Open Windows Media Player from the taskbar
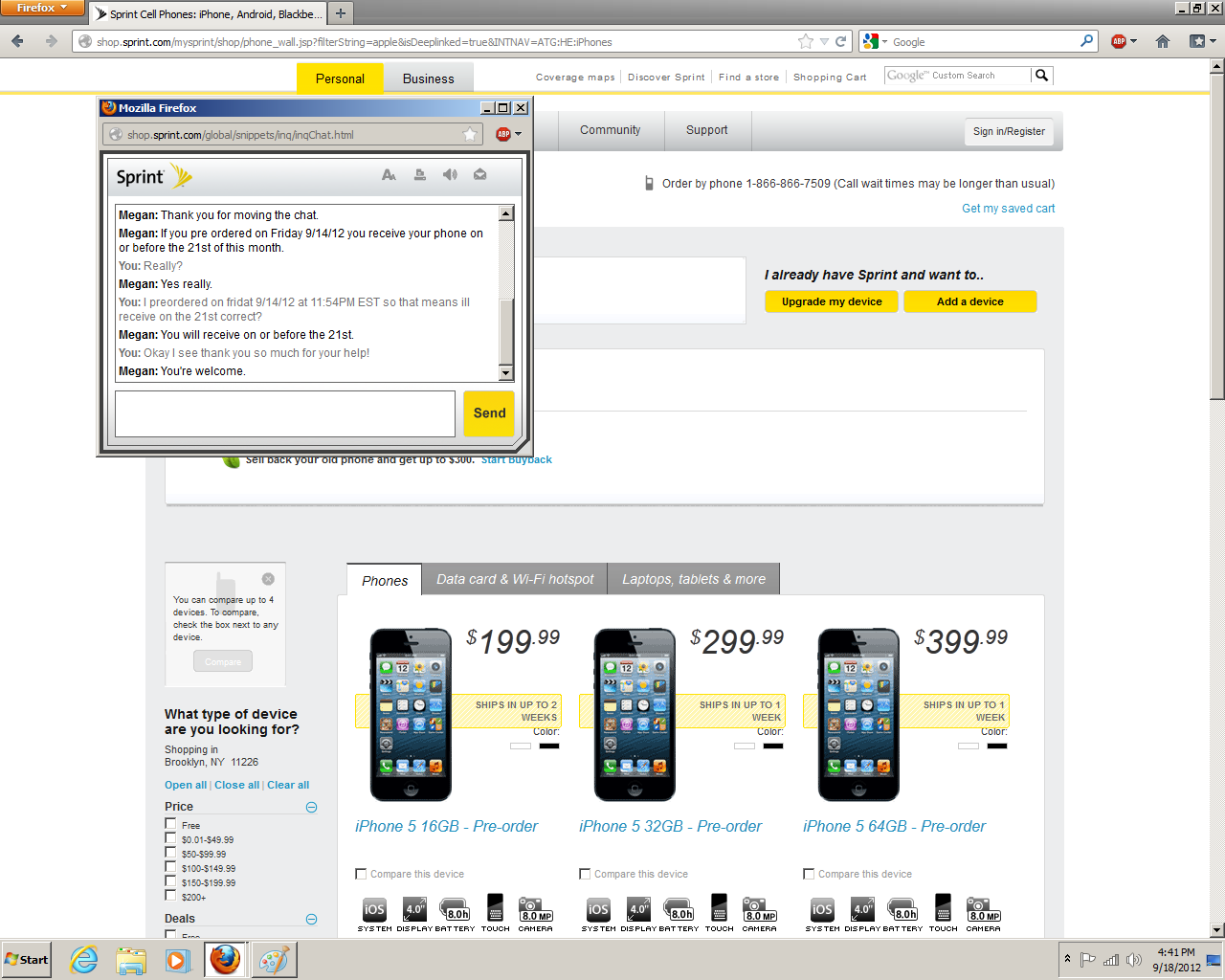1225x980 pixels. 177,960
